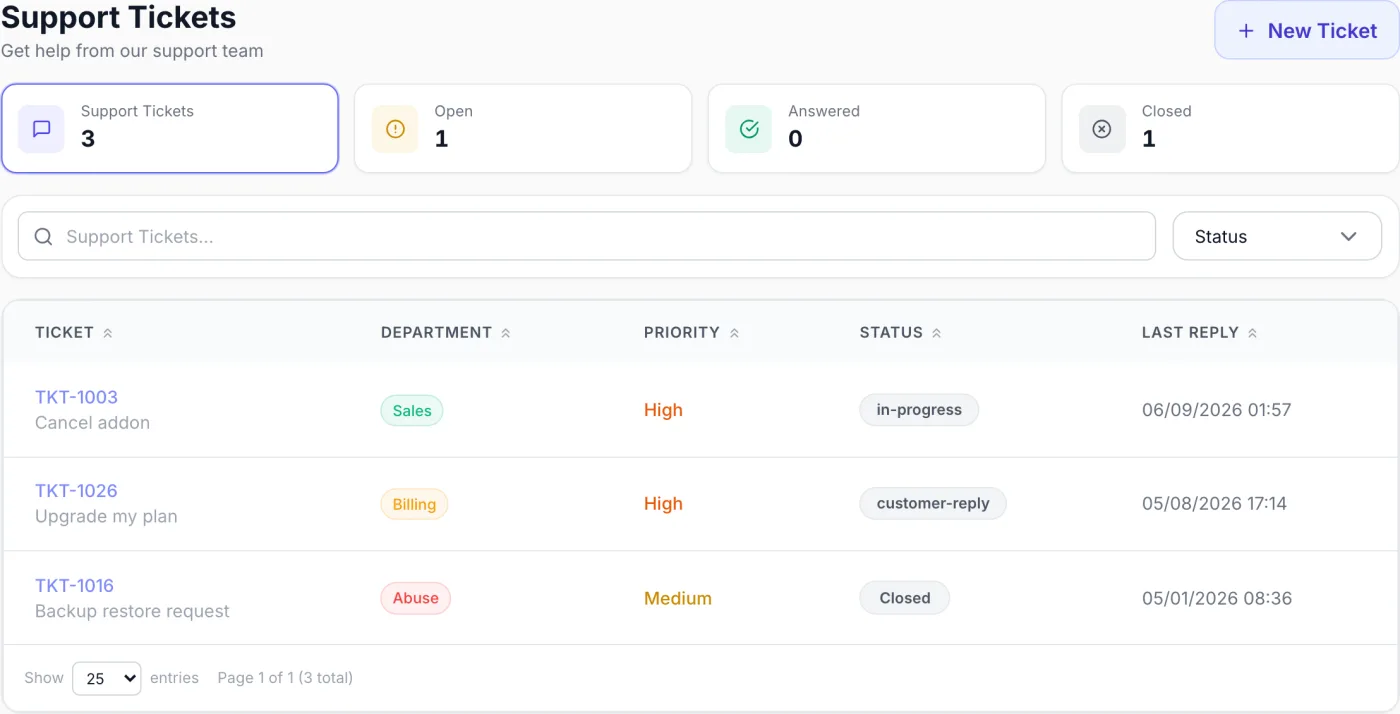Click the Closed status badge on TKT-1016
The width and height of the screenshot is (1400, 714).
[905, 598]
